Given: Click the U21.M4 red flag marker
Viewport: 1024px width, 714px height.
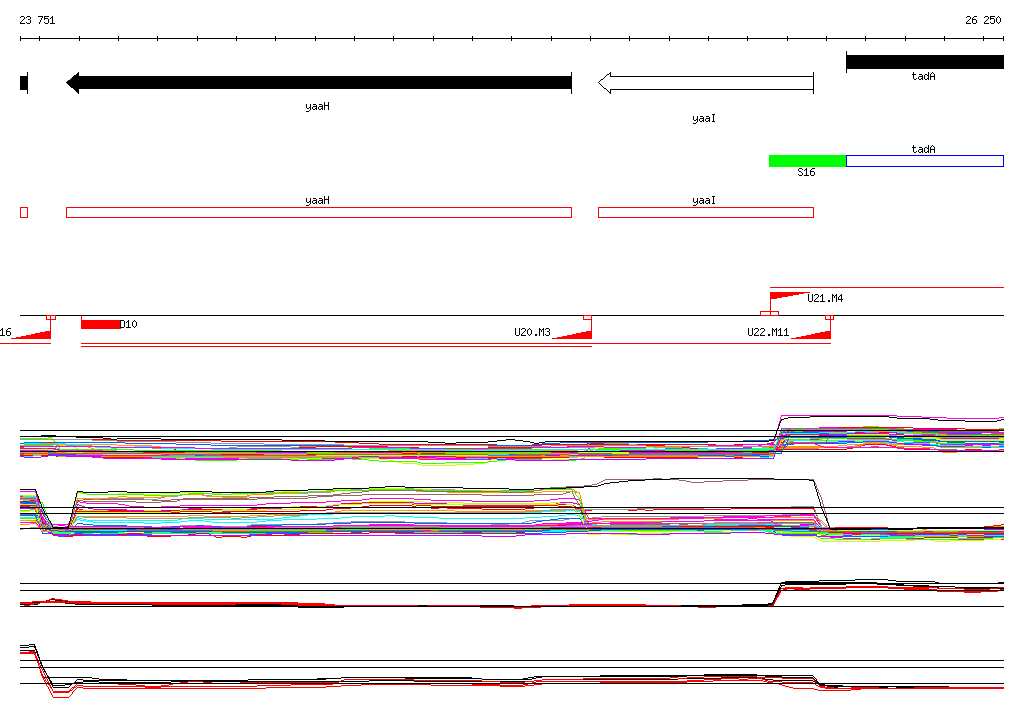Looking at the screenshot, I should (788, 297).
